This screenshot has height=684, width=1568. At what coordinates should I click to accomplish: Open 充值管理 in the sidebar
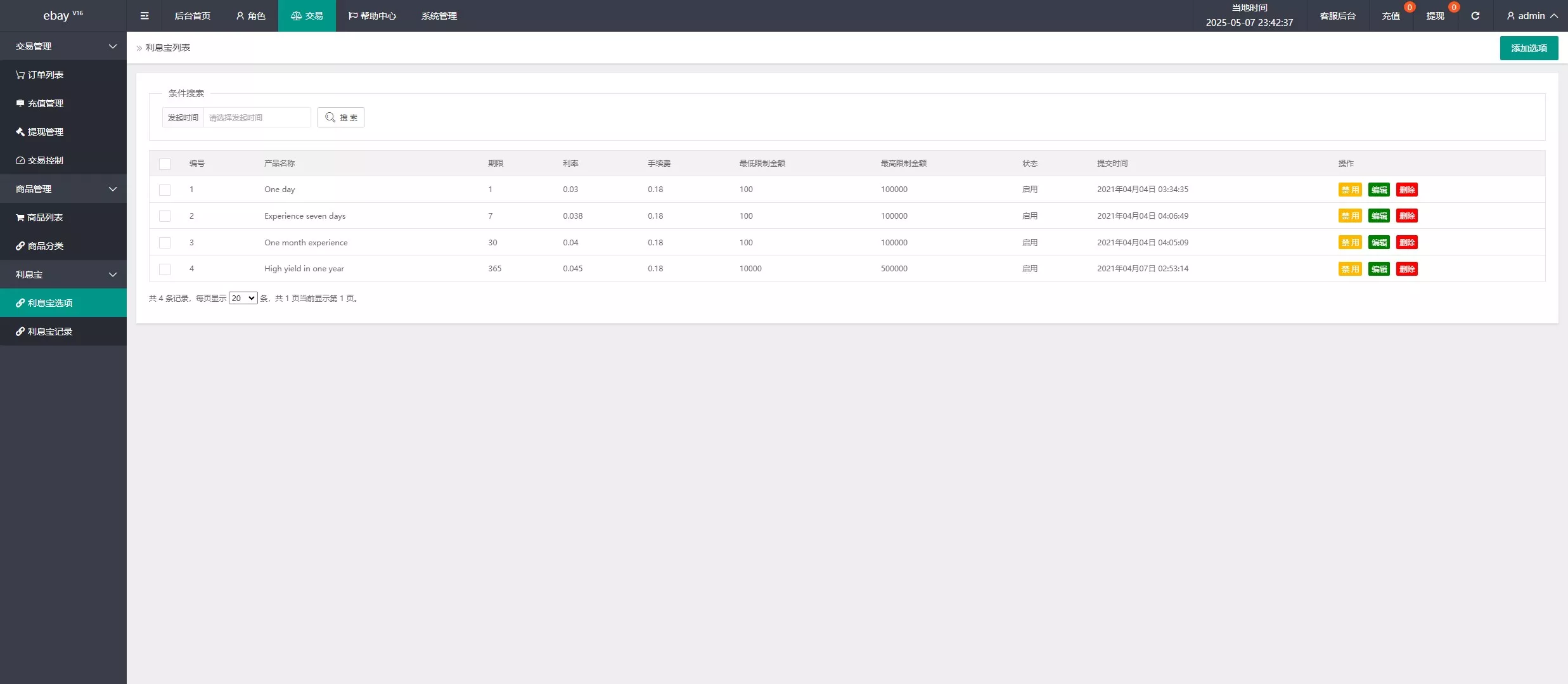click(40, 103)
